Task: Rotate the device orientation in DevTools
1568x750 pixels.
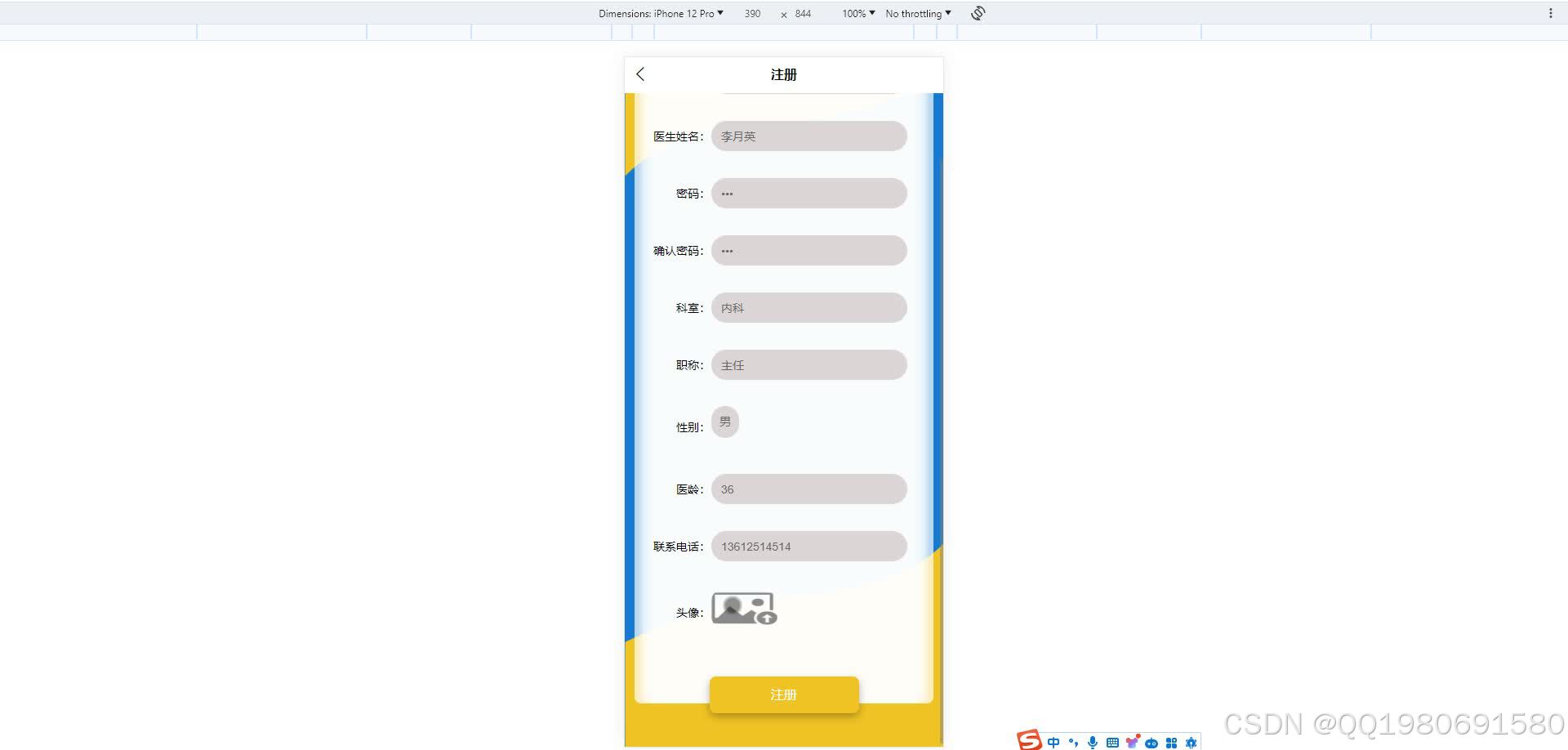Action: pyautogui.click(x=977, y=13)
